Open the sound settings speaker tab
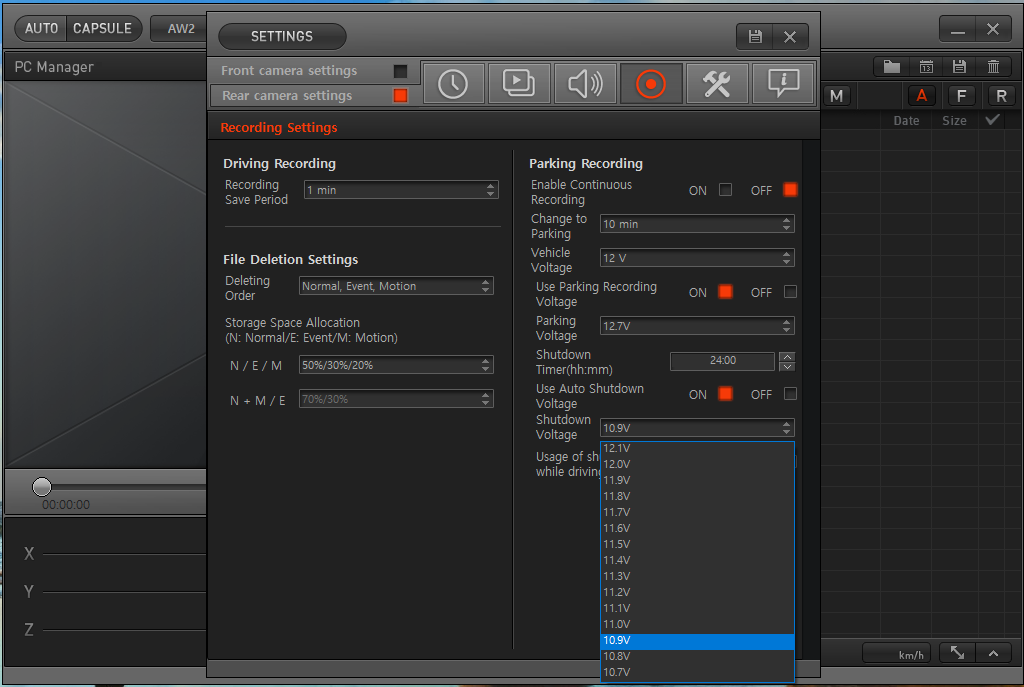This screenshot has height=687, width=1024. pyautogui.click(x=584, y=84)
